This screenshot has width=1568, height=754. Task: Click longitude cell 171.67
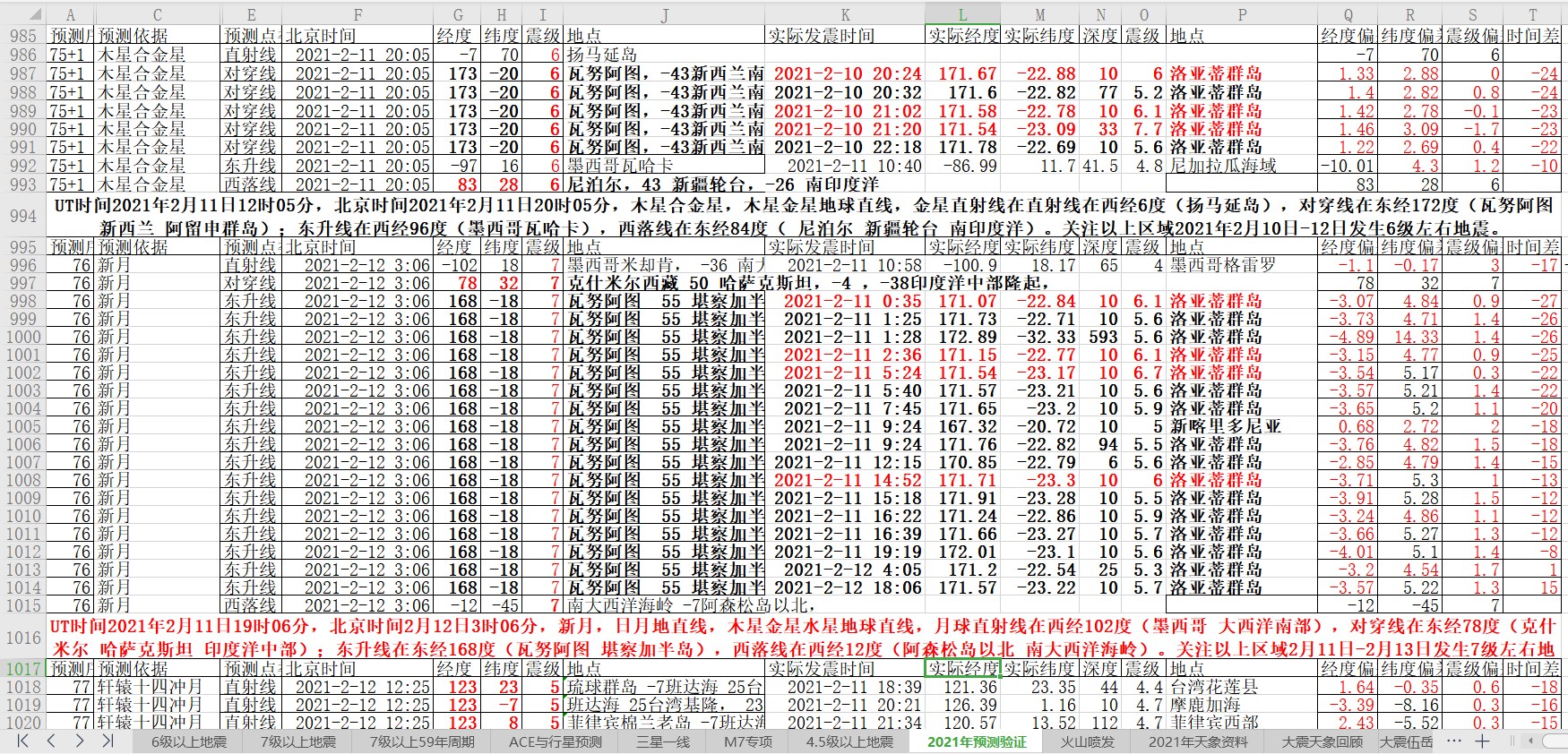pyautogui.click(x=962, y=73)
